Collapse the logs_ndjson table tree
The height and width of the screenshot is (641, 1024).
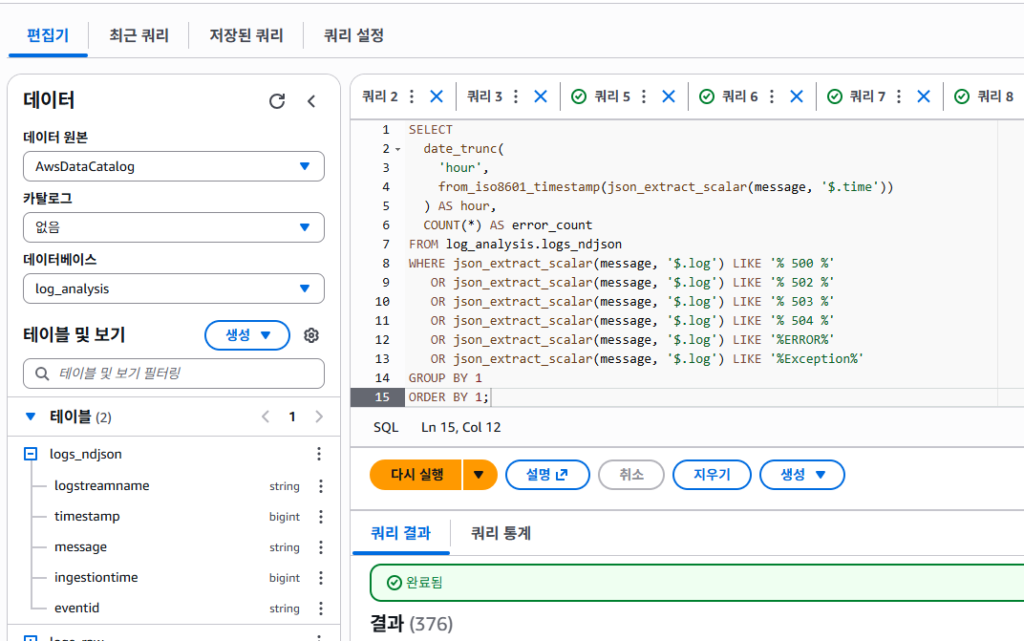point(30,454)
